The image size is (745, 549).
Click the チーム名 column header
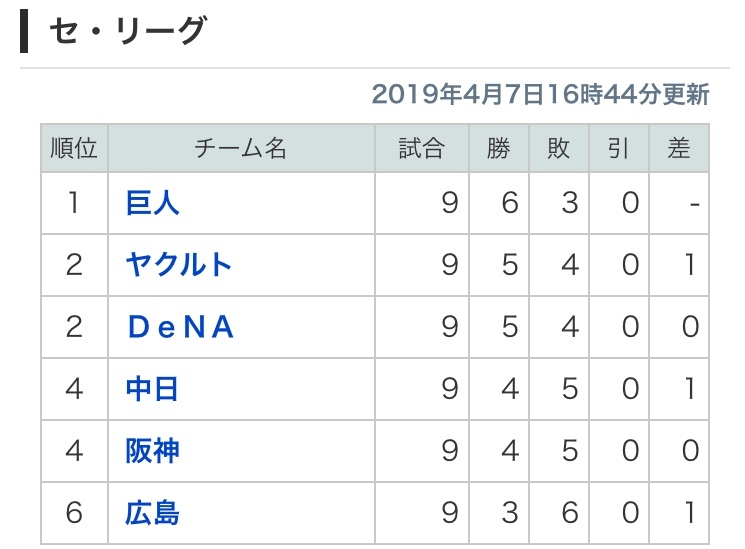pyautogui.click(x=240, y=148)
